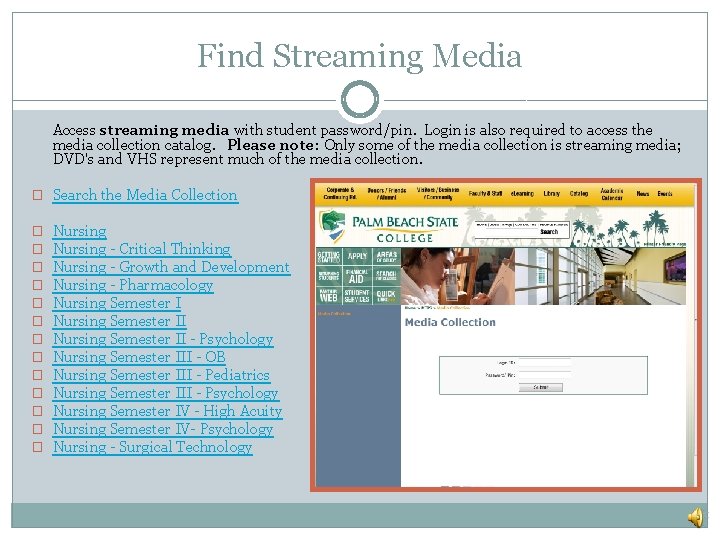Image resolution: width=720 pixels, height=540 pixels.
Task: Click the Financial Aid tile
Action: tap(357, 276)
